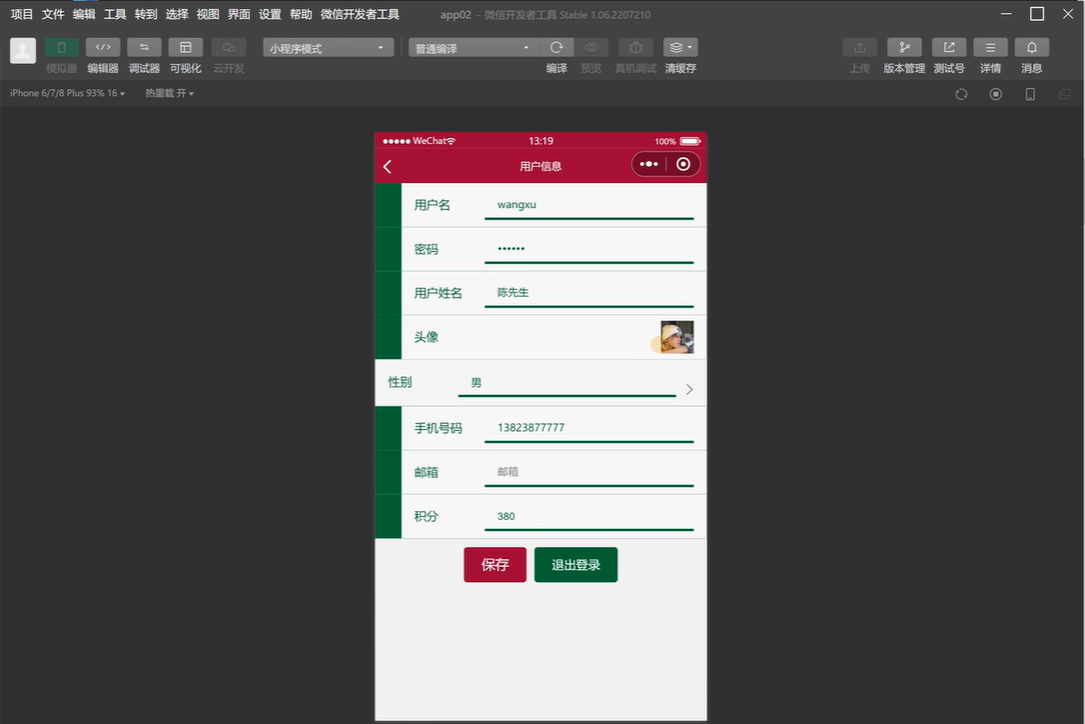Click the user avatar thumbnail
The height and width of the screenshot is (724, 1085).
(677, 337)
